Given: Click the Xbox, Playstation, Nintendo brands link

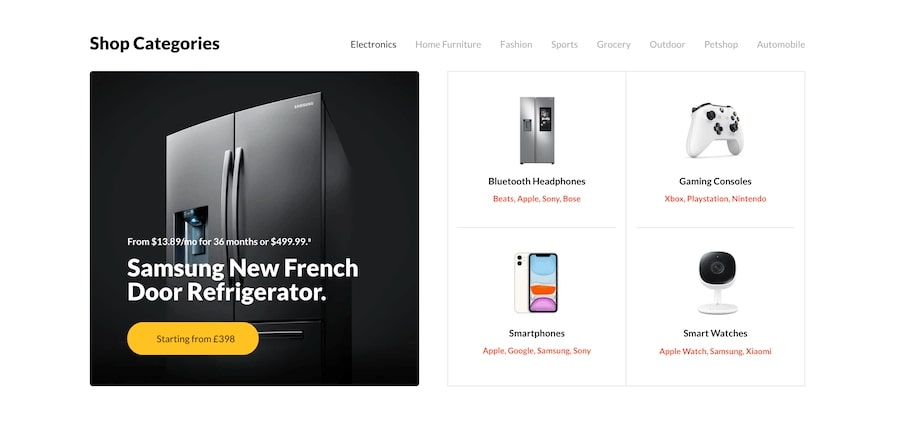Looking at the screenshot, I should click(x=715, y=199).
